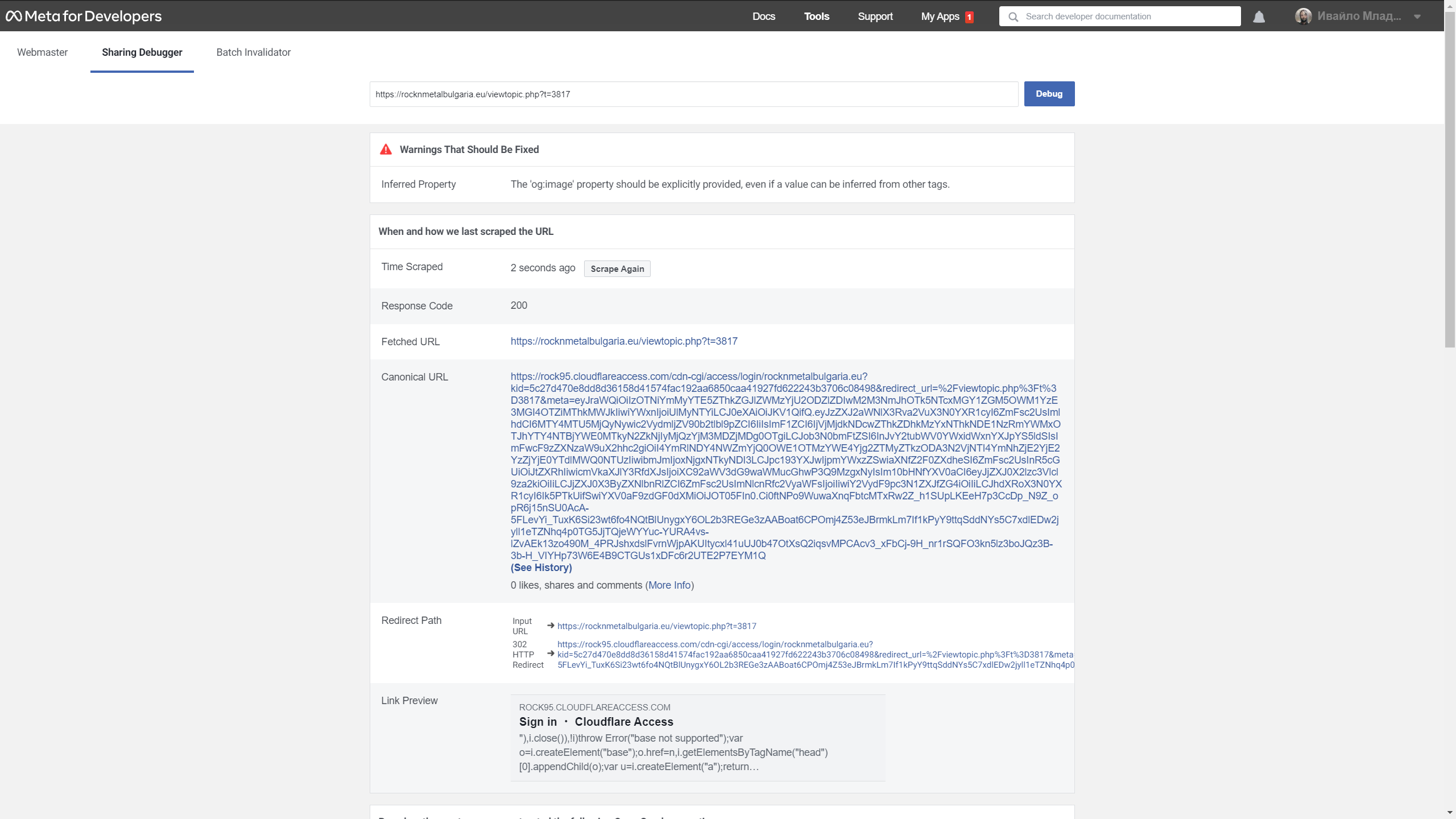Click the arrow icon next to Input URL

pyautogui.click(x=549, y=626)
